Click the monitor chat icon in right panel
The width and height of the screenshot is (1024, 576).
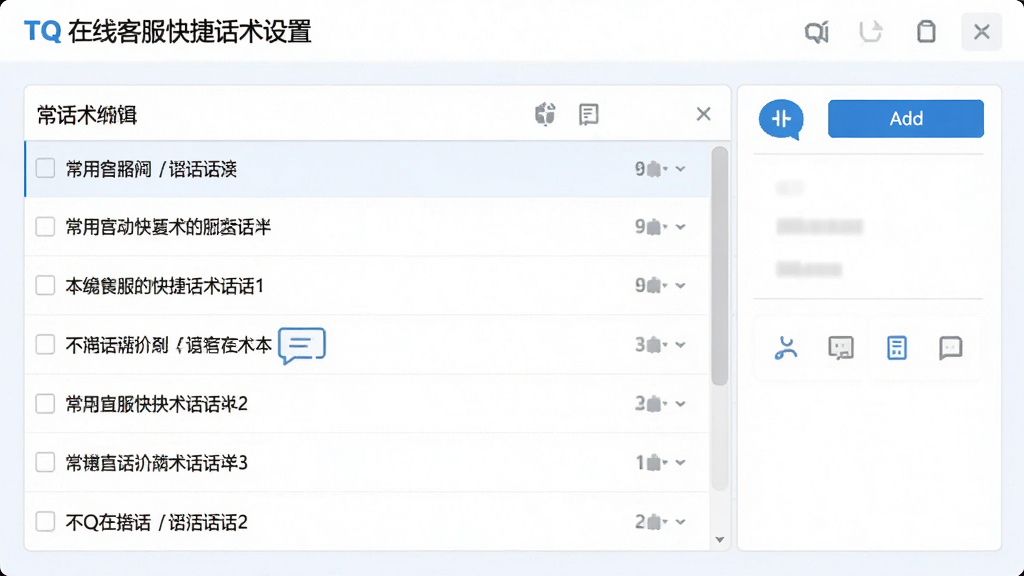[840, 348]
